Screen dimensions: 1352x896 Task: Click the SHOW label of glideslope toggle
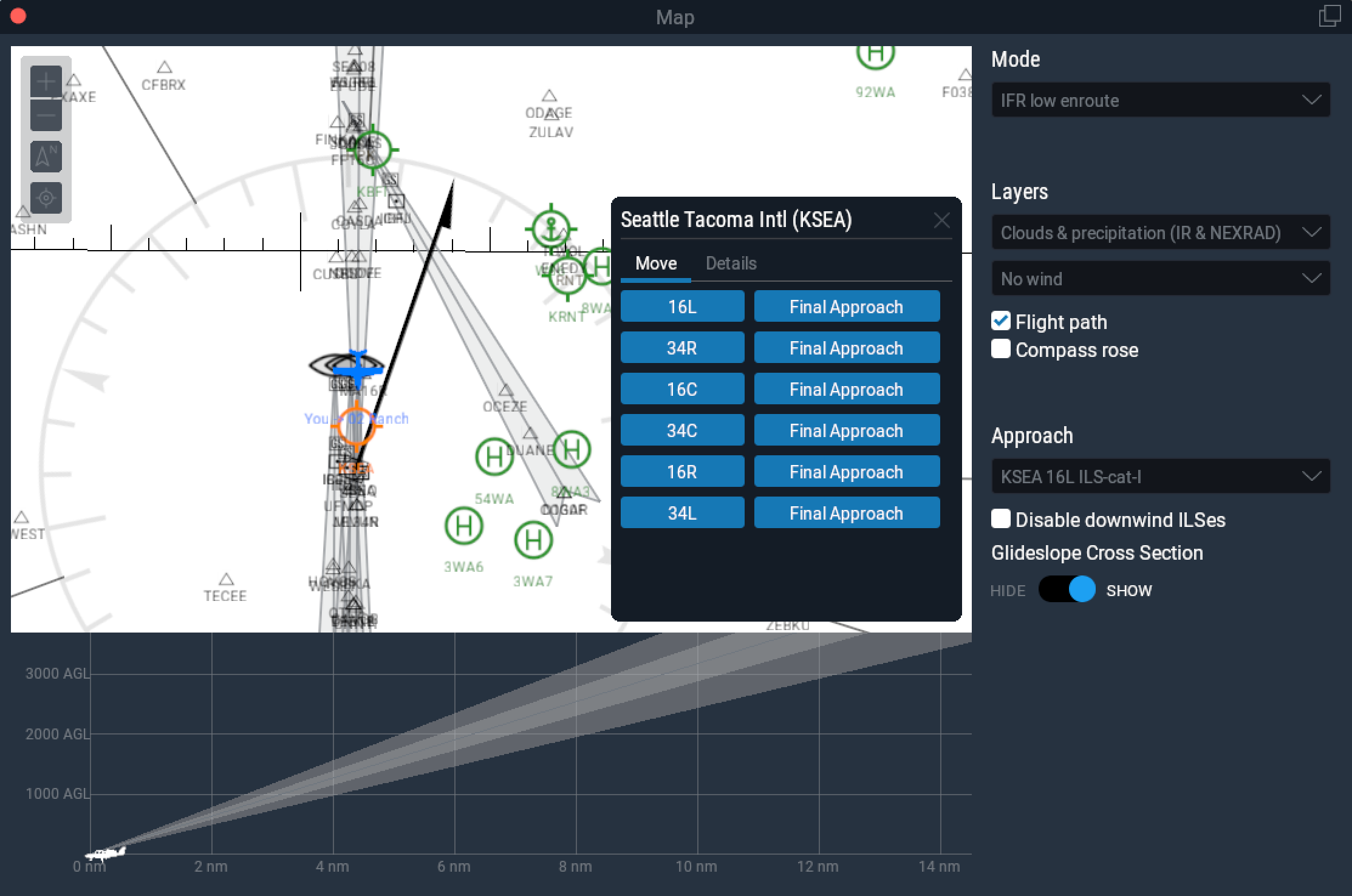point(1129,591)
